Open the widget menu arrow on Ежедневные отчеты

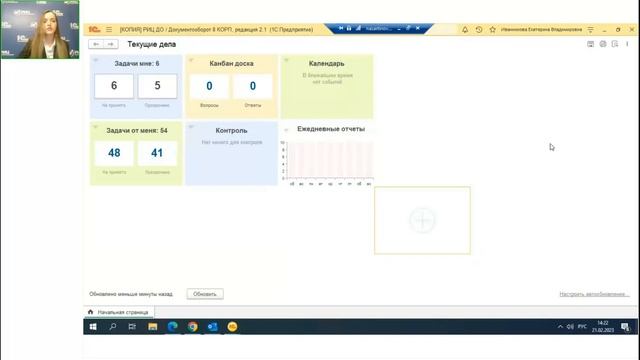coord(286,130)
